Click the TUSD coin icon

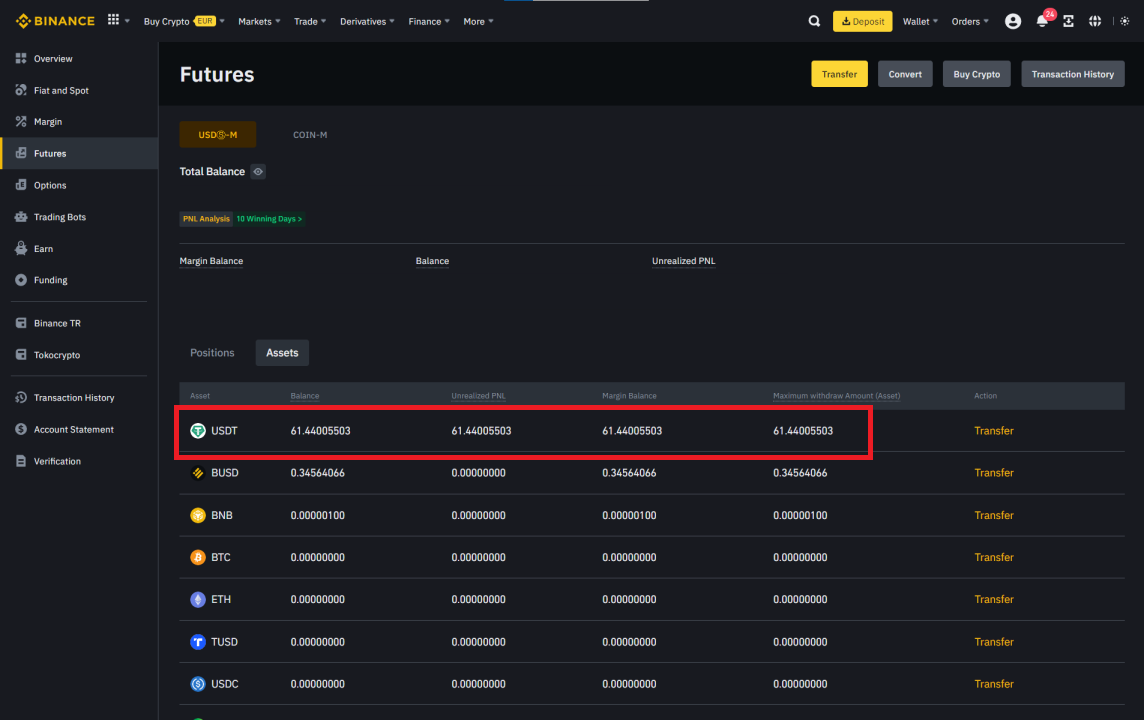click(198, 642)
